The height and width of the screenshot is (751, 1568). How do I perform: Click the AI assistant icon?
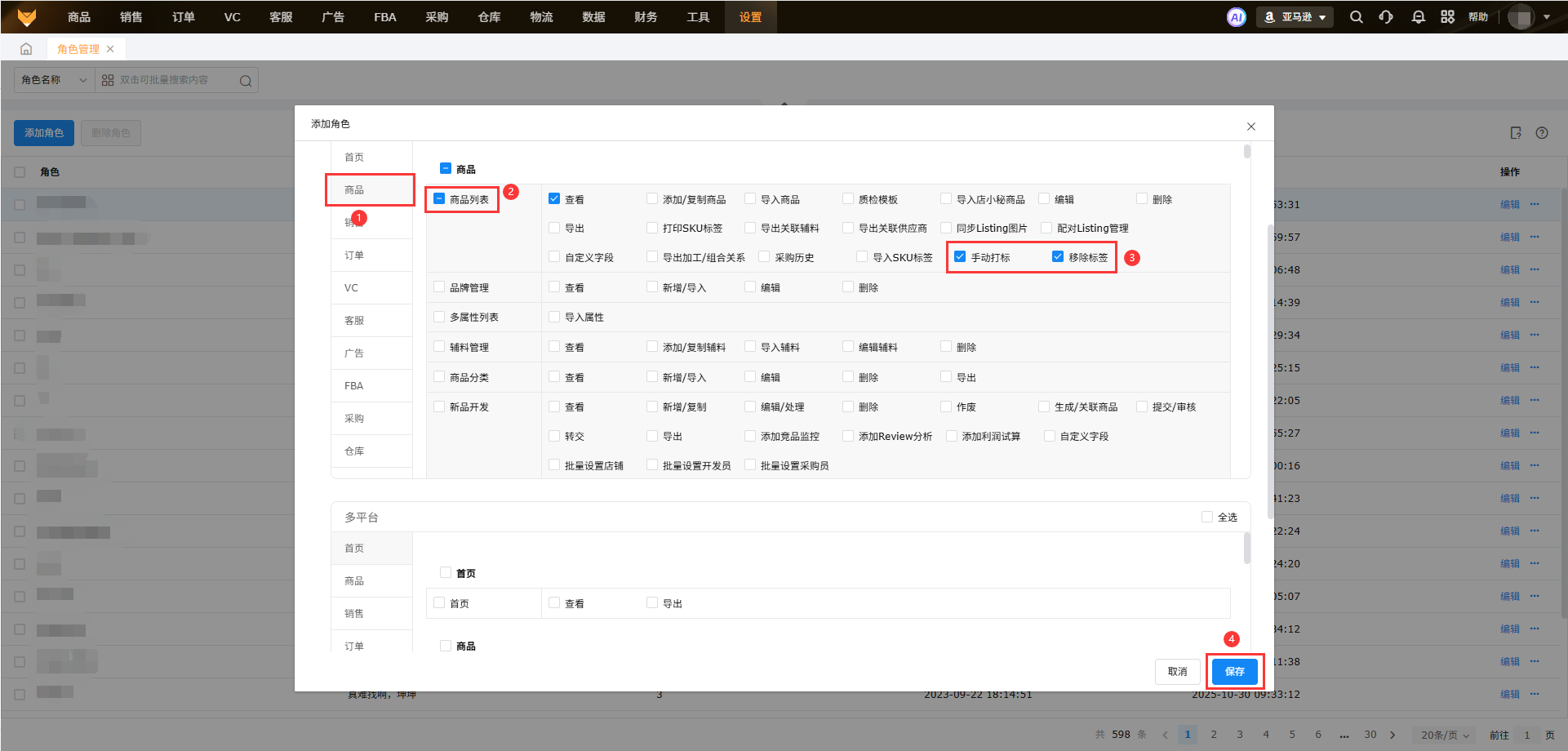point(1237,17)
